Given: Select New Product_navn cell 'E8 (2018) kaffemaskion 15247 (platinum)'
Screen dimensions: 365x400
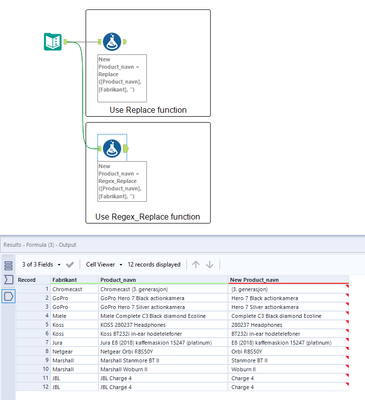Looking at the screenshot, I should [288, 343].
